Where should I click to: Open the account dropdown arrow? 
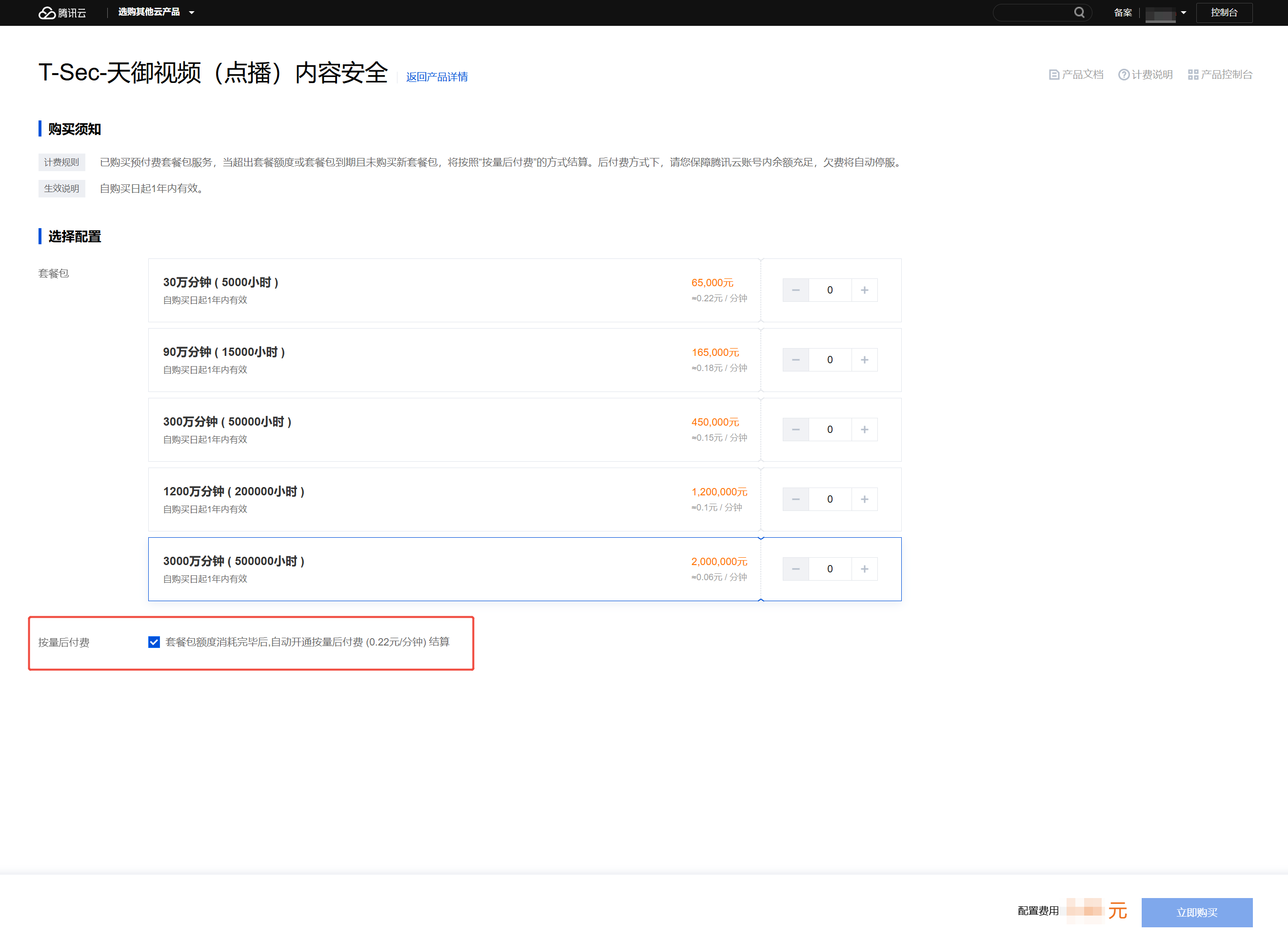click(x=1183, y=13)
